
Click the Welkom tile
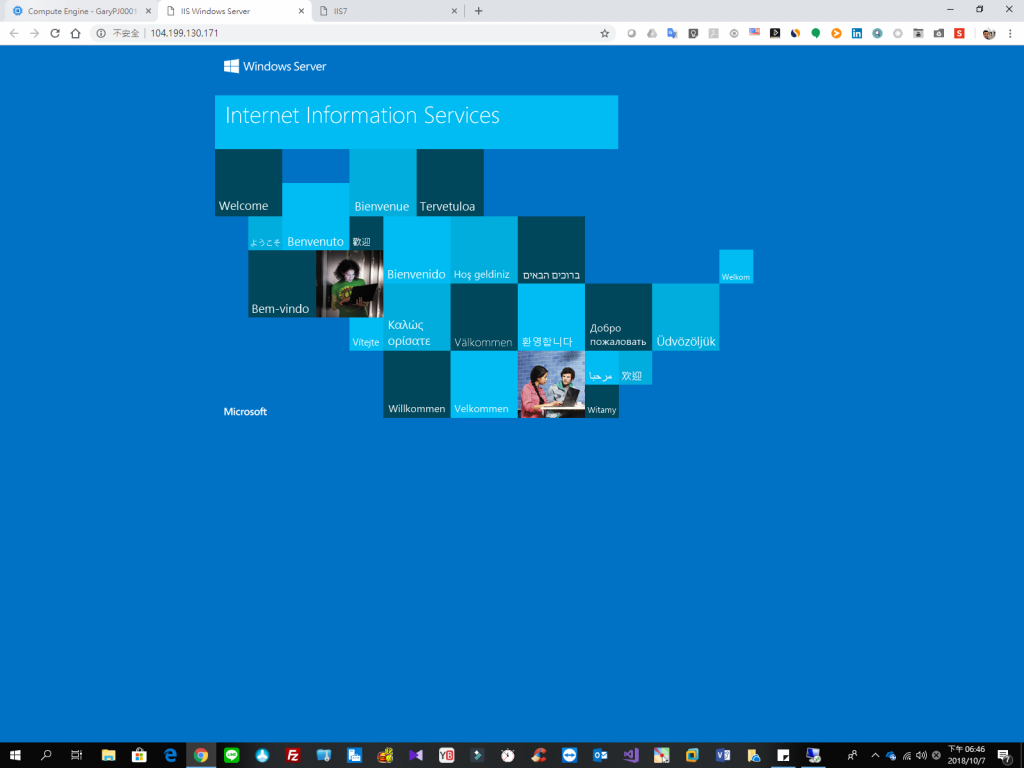tap(736, 266)
